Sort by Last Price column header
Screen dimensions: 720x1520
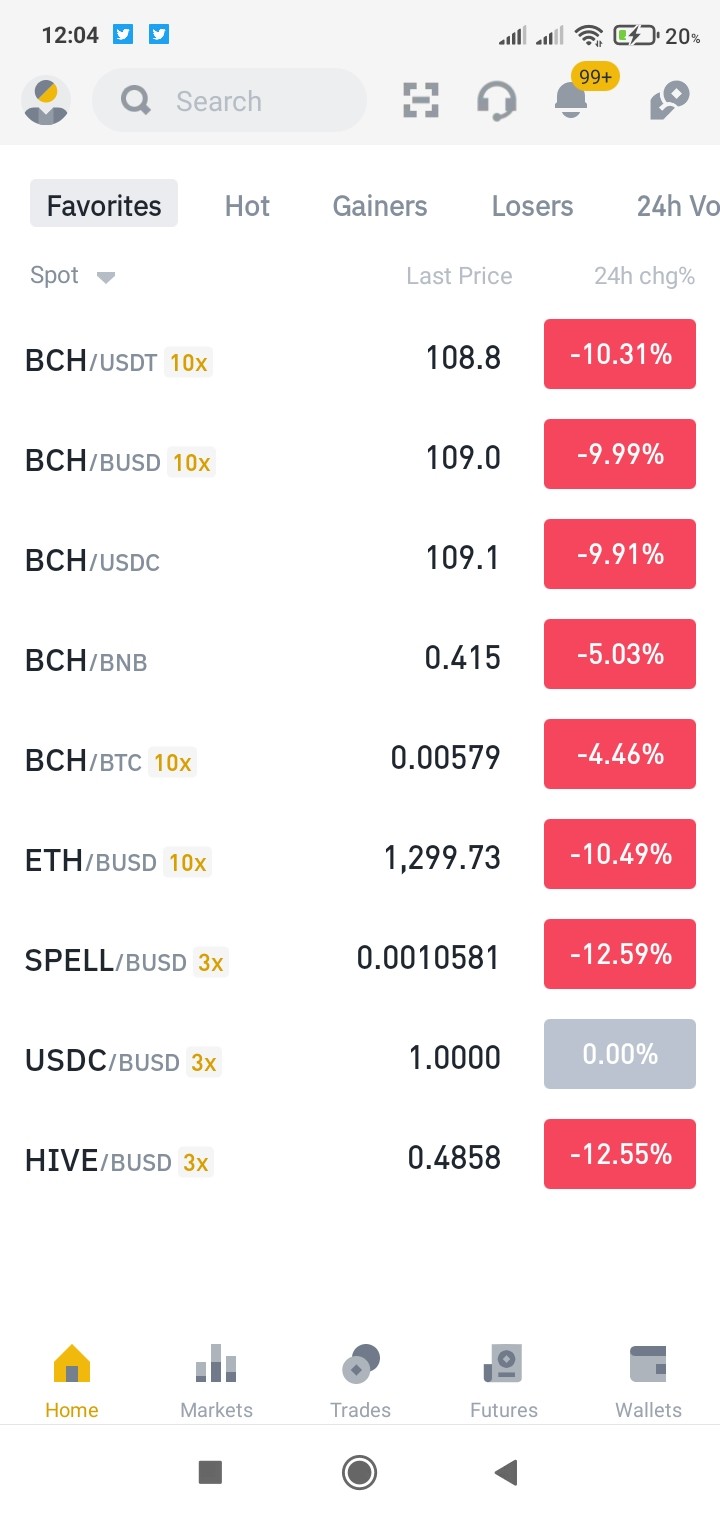coord(459,276)
